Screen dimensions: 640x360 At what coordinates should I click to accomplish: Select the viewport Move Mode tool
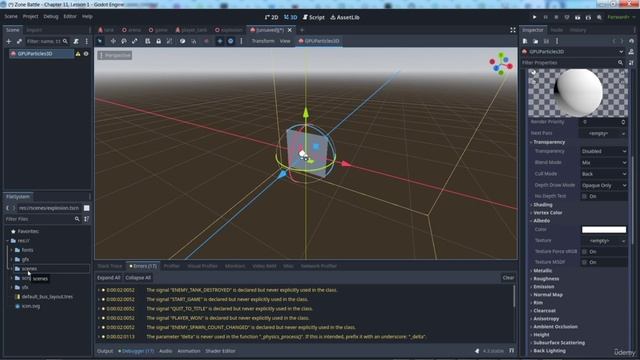click(113, 41)
